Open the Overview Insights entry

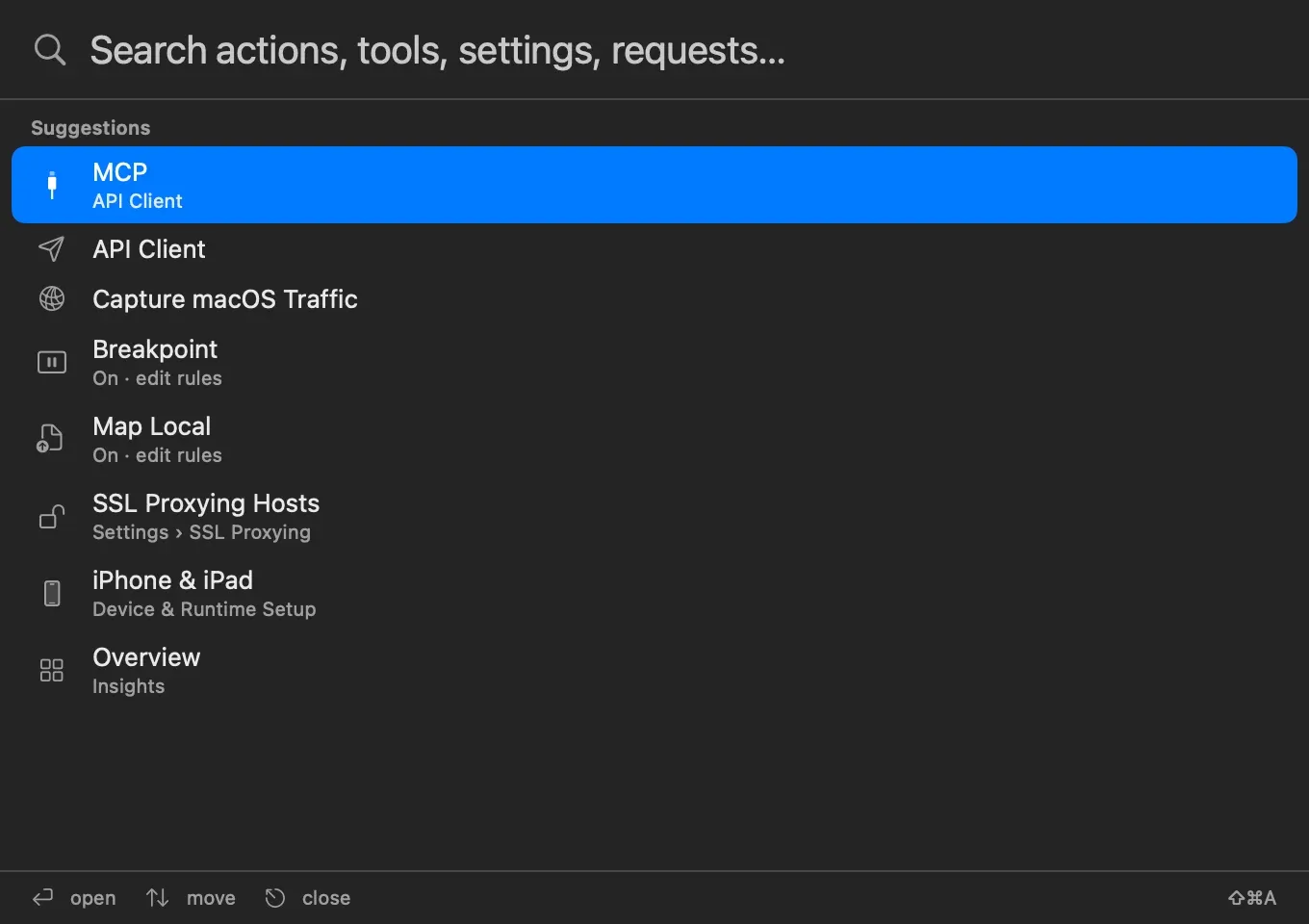coord(654,671)
